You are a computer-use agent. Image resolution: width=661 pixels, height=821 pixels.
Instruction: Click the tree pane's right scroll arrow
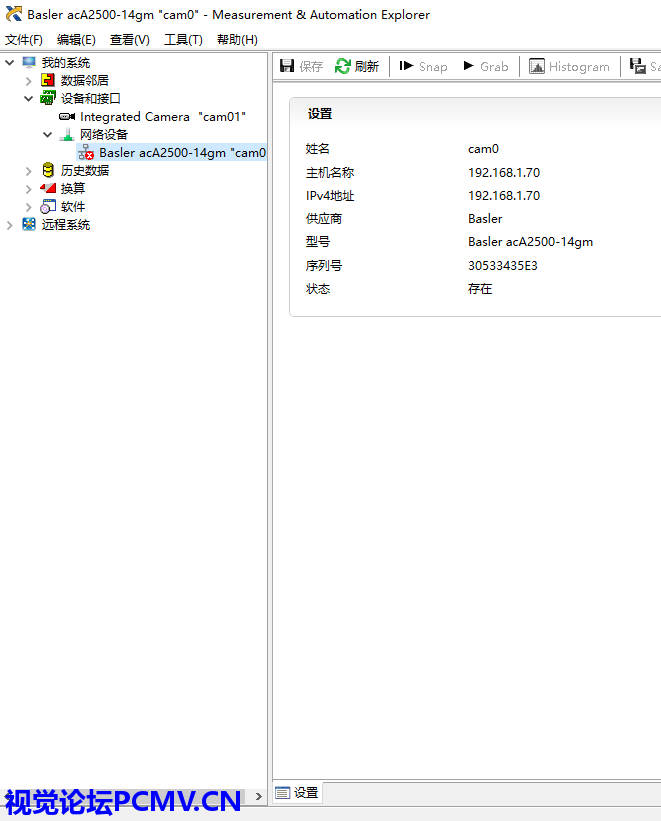(x=259, y=797)
